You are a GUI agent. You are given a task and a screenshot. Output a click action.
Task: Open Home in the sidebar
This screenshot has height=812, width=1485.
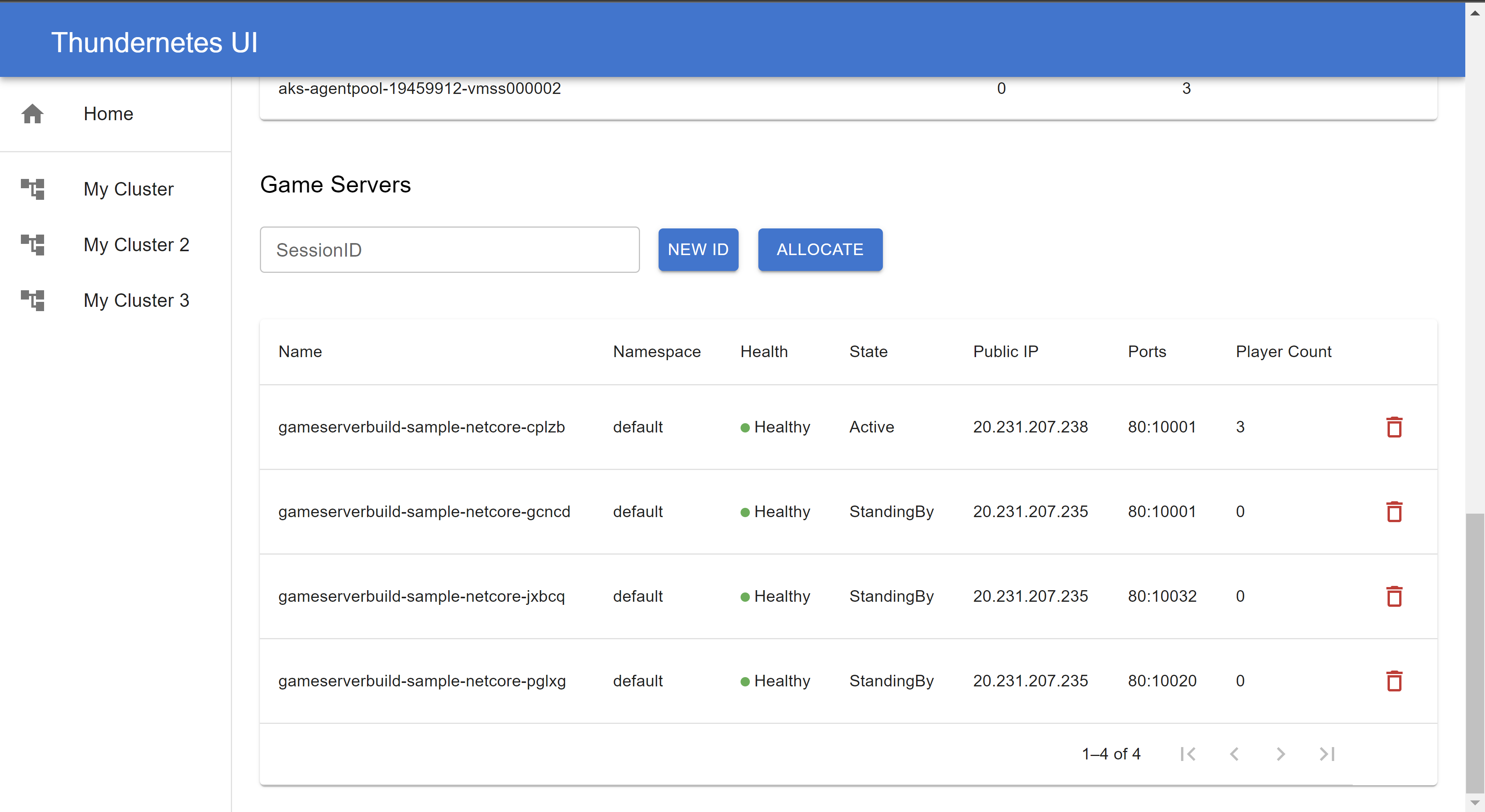point(108,114)
